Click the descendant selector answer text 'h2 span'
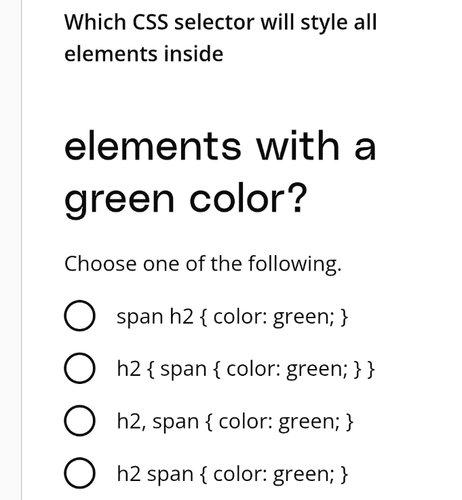The height and width of the screenshot is (500, 462). coord(233,474)
